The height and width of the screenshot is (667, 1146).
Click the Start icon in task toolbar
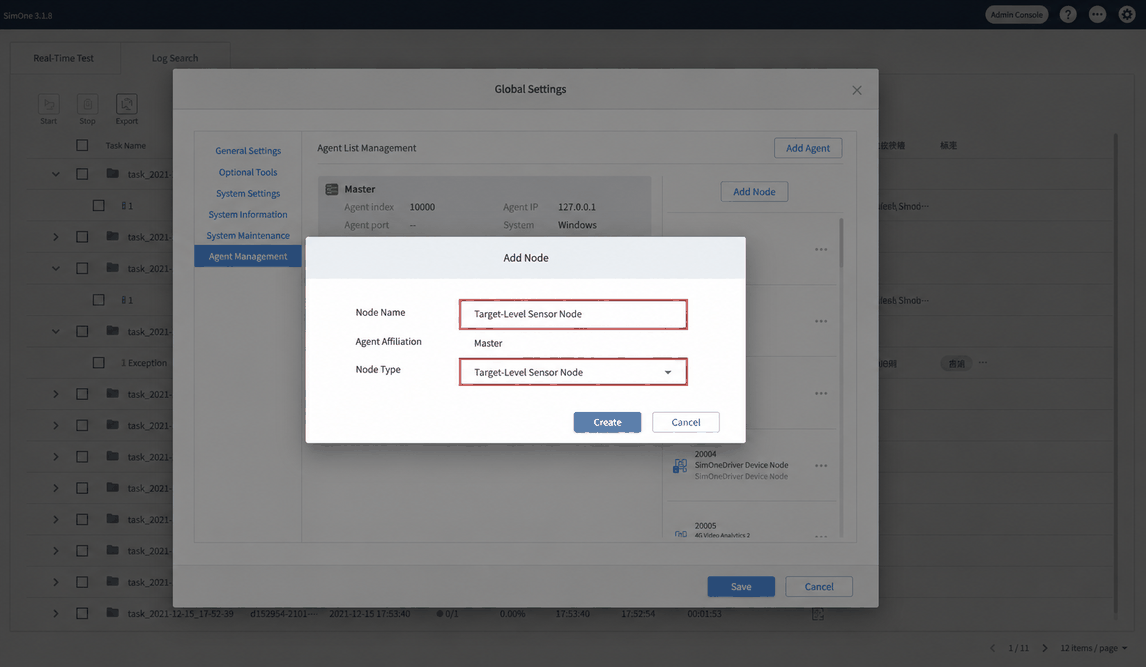click(48, 104)
